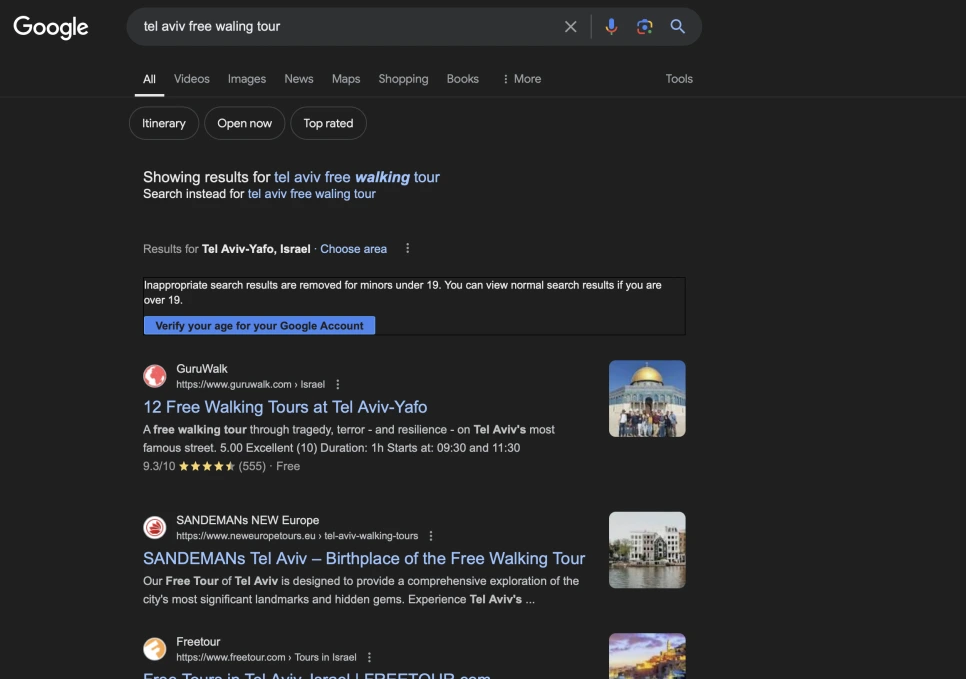This screenshot has height=679, width=966.
Task: Clear the search box with the X icon
Action: tap(570, 26)
